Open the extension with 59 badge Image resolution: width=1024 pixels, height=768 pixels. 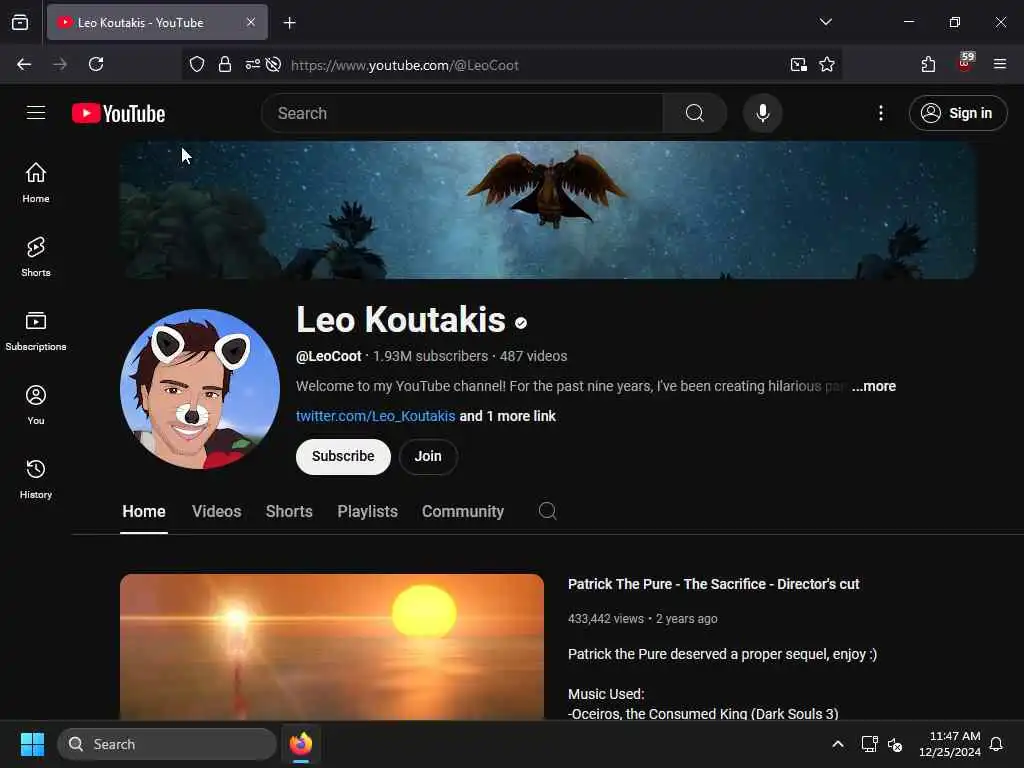(x=965, y=63)
